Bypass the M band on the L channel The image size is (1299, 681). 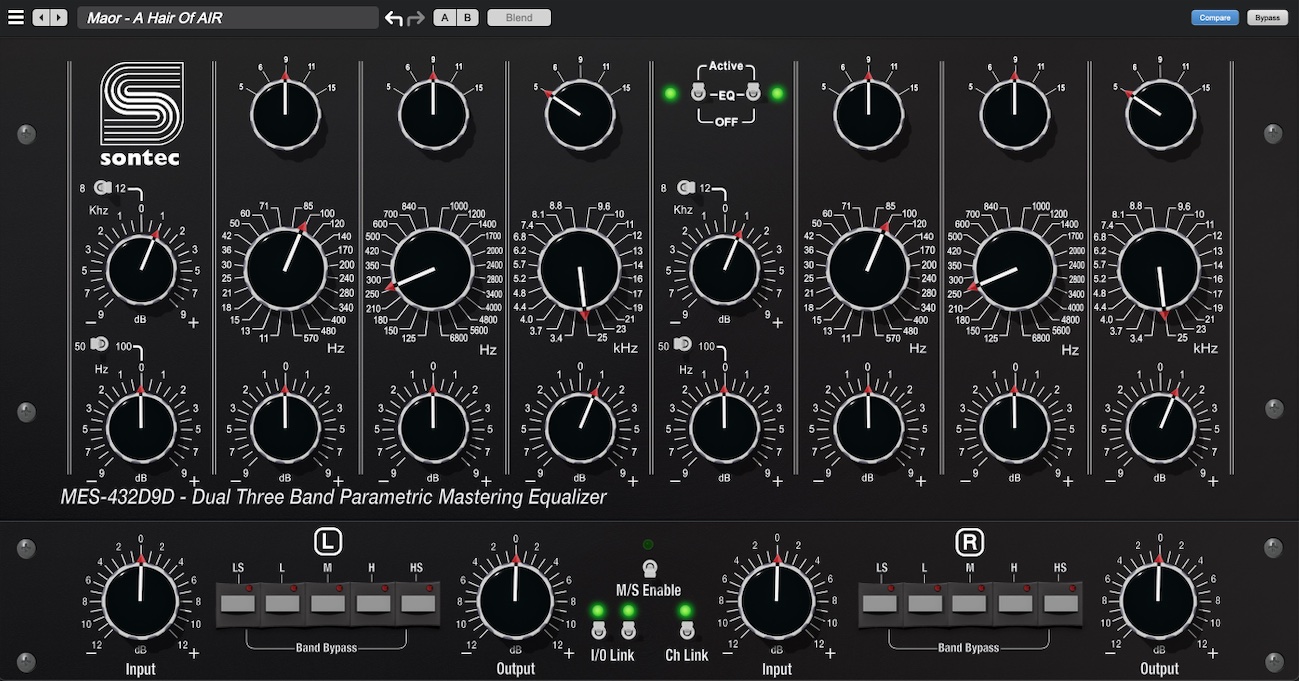[327, 602]
